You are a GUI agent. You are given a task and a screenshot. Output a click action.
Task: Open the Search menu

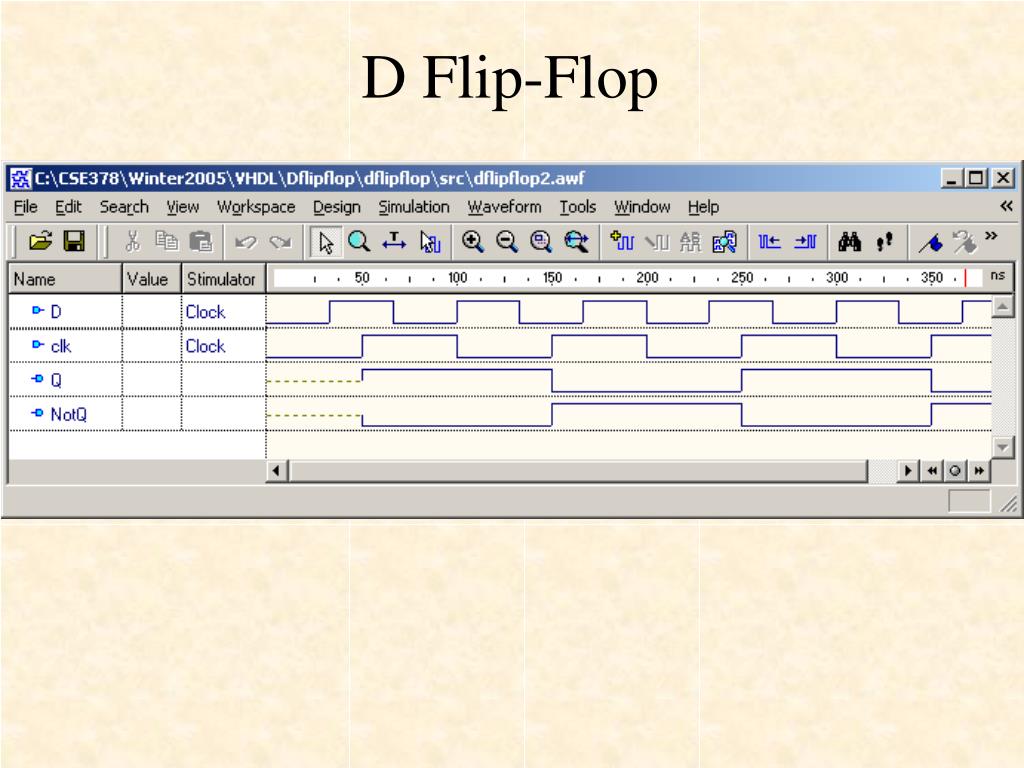click(x=124, y=207)
